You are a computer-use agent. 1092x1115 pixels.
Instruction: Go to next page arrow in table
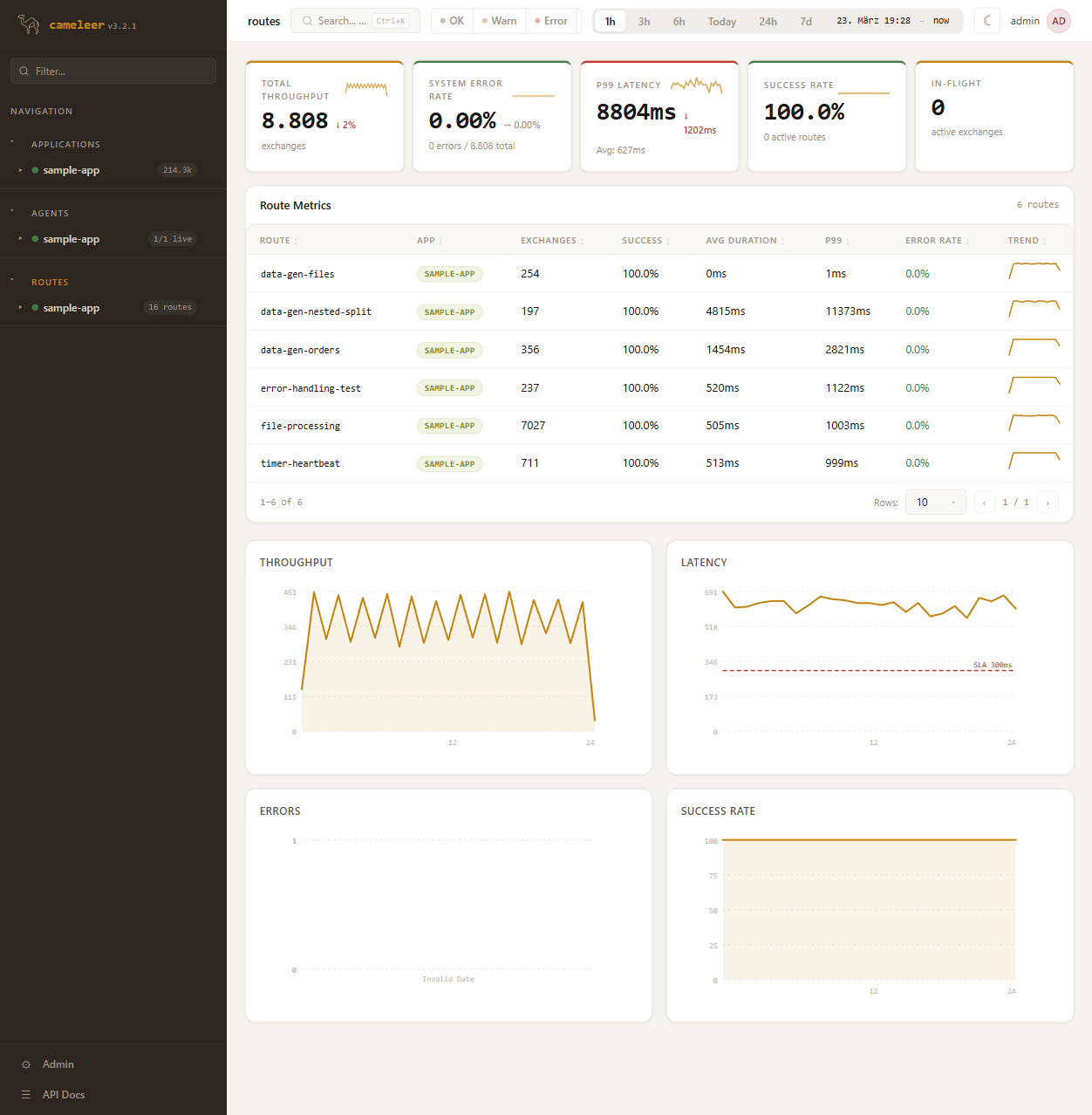tap(1048, 503)
